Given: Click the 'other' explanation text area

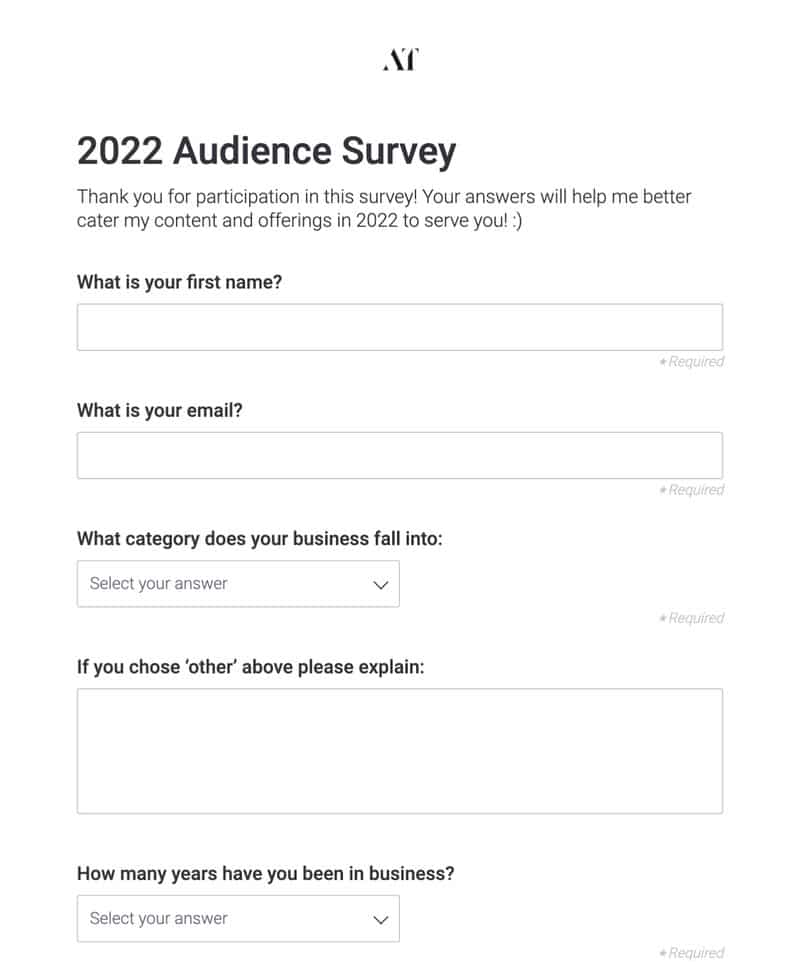Looking at the screenshot, I should 400,750.
